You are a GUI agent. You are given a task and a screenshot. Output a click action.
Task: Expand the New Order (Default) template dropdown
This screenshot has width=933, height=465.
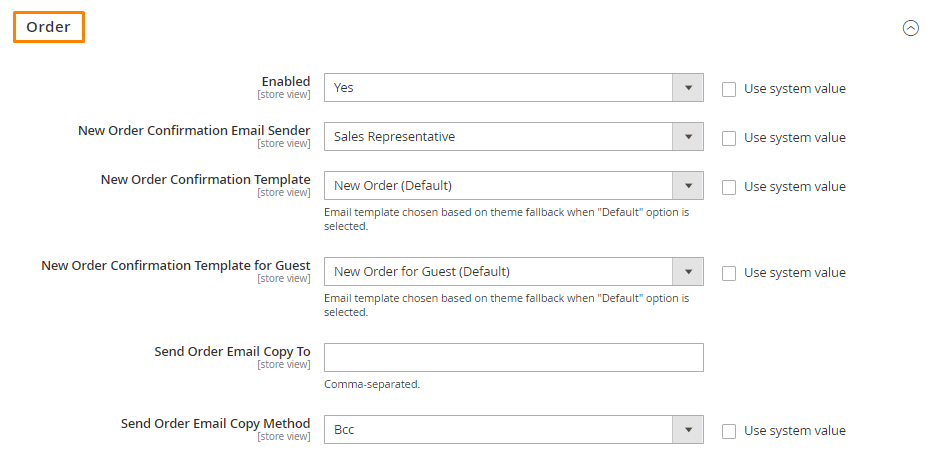513,186
